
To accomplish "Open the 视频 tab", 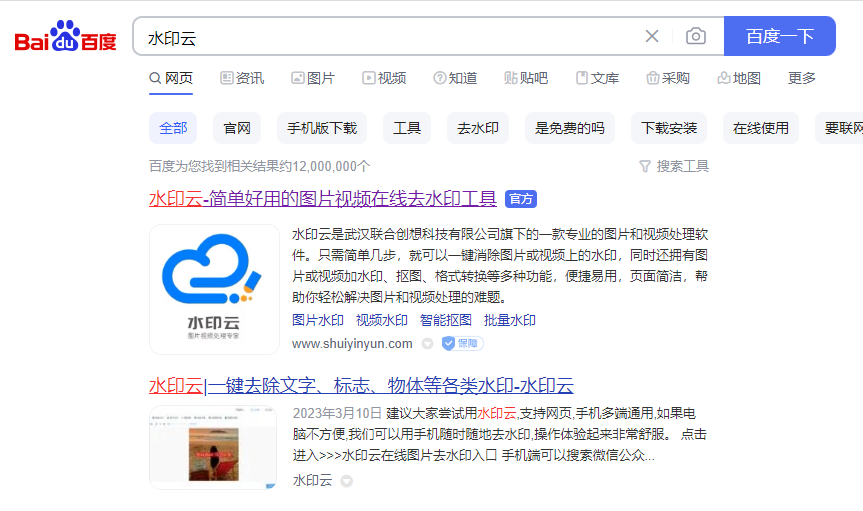I will tap(384, 78).
